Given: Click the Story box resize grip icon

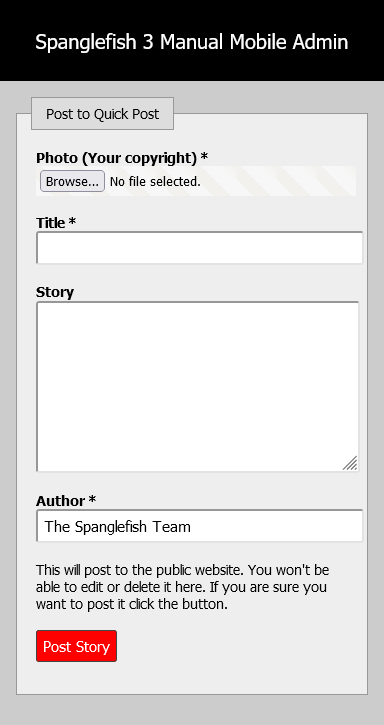Looking at the screenshot, I should point(350,463).
